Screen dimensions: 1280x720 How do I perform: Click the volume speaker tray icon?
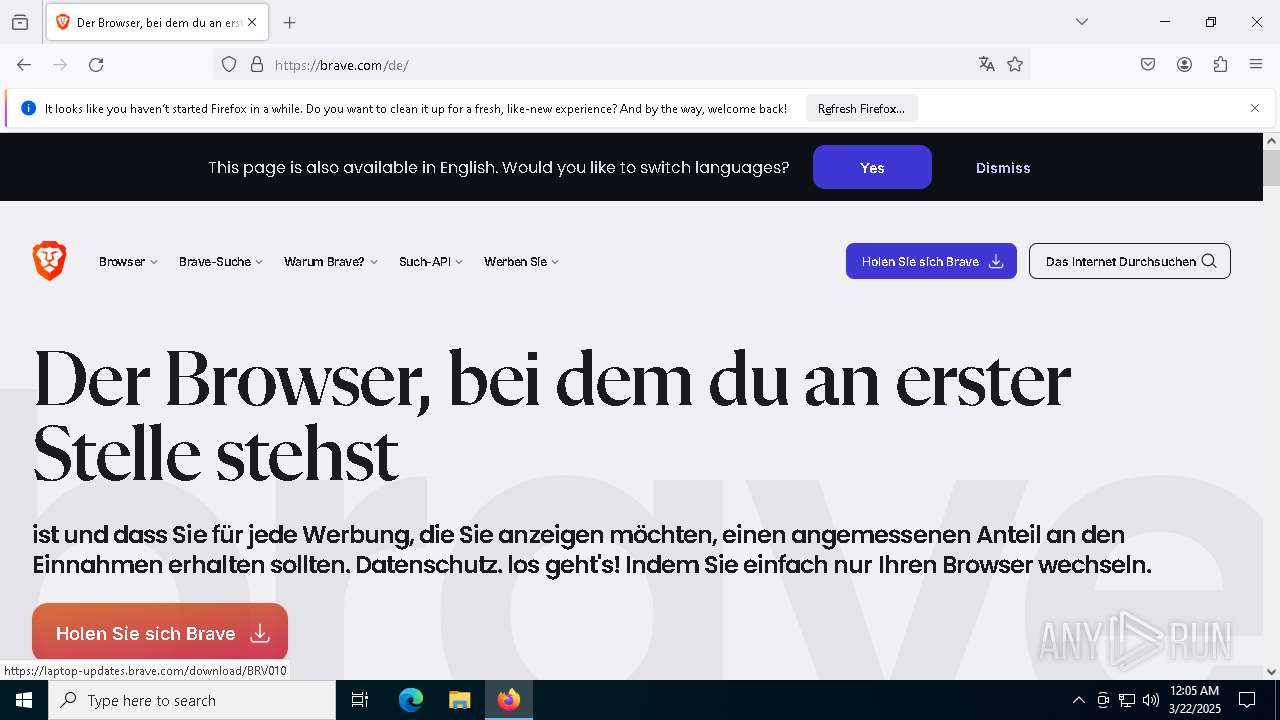[x=1151, y=700]
